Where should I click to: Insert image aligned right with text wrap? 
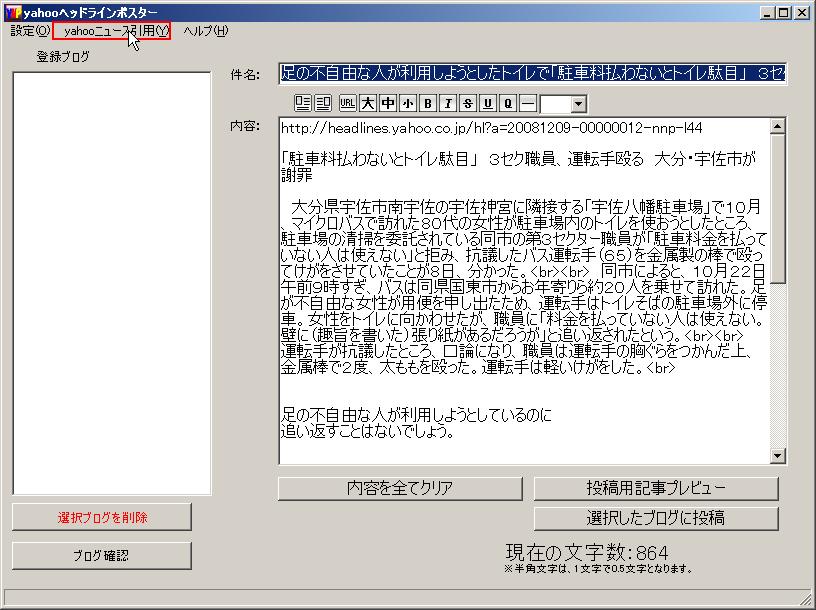323,103
